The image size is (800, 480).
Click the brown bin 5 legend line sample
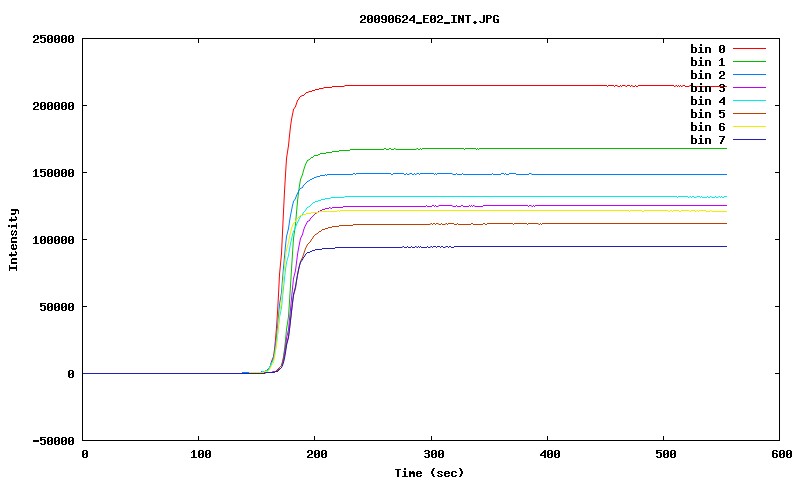(749, 114)
